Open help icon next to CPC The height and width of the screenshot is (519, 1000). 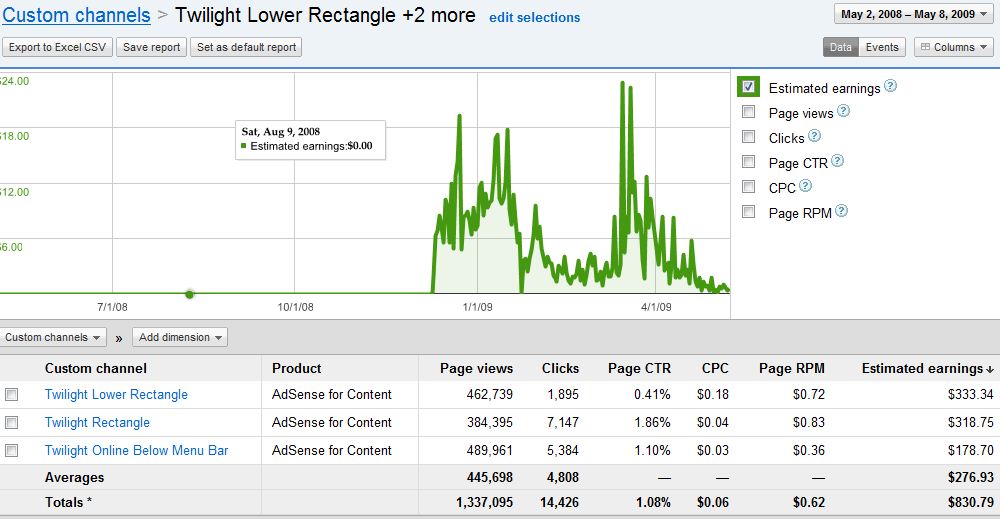pos(805,186)
